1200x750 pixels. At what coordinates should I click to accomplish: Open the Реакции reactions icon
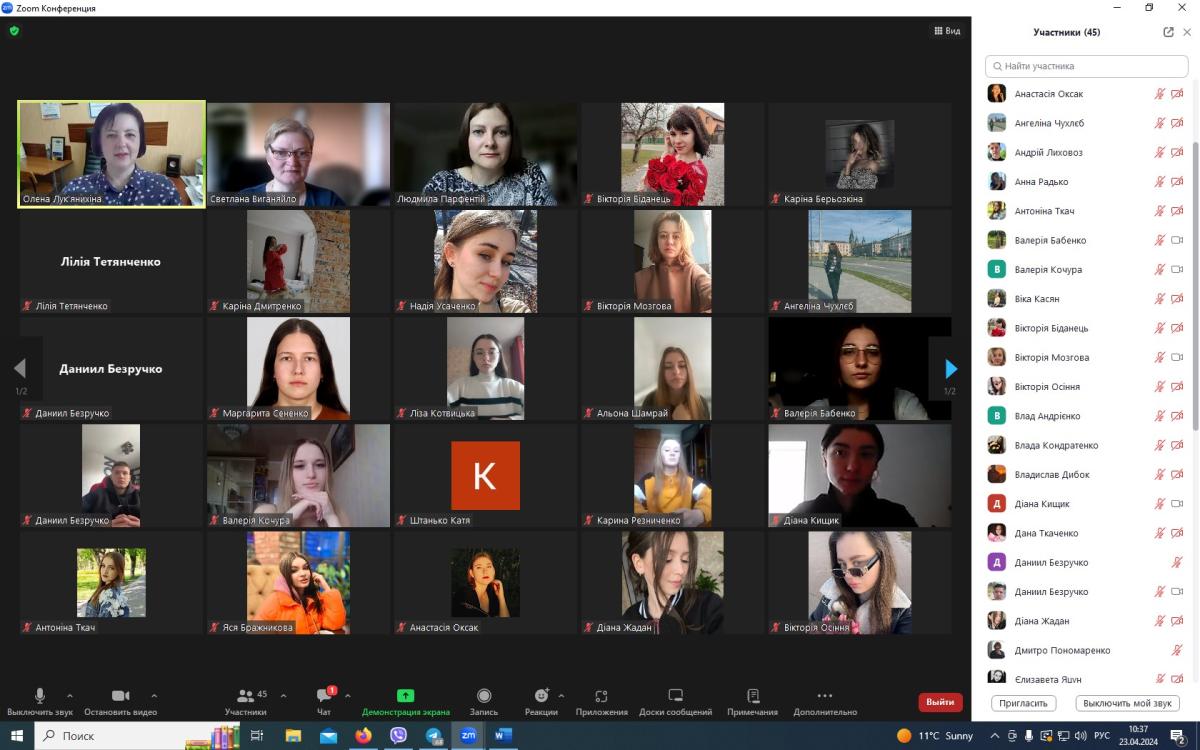[541, 696]
